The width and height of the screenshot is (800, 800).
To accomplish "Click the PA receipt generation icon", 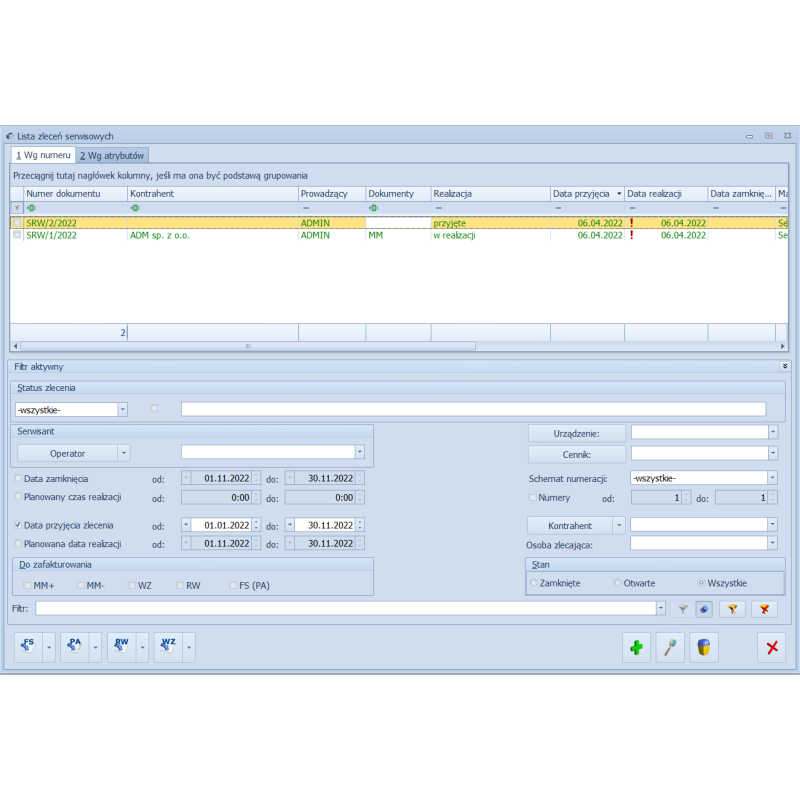I will (74, 647).
